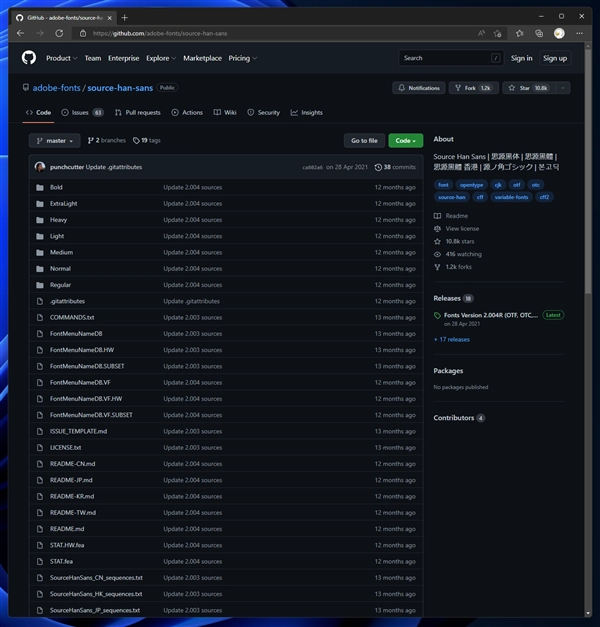Image resolution: width=600 pixels, height=627 pixels.
Task: Switch to the Code tab
Action: click(x=38, y=112)
